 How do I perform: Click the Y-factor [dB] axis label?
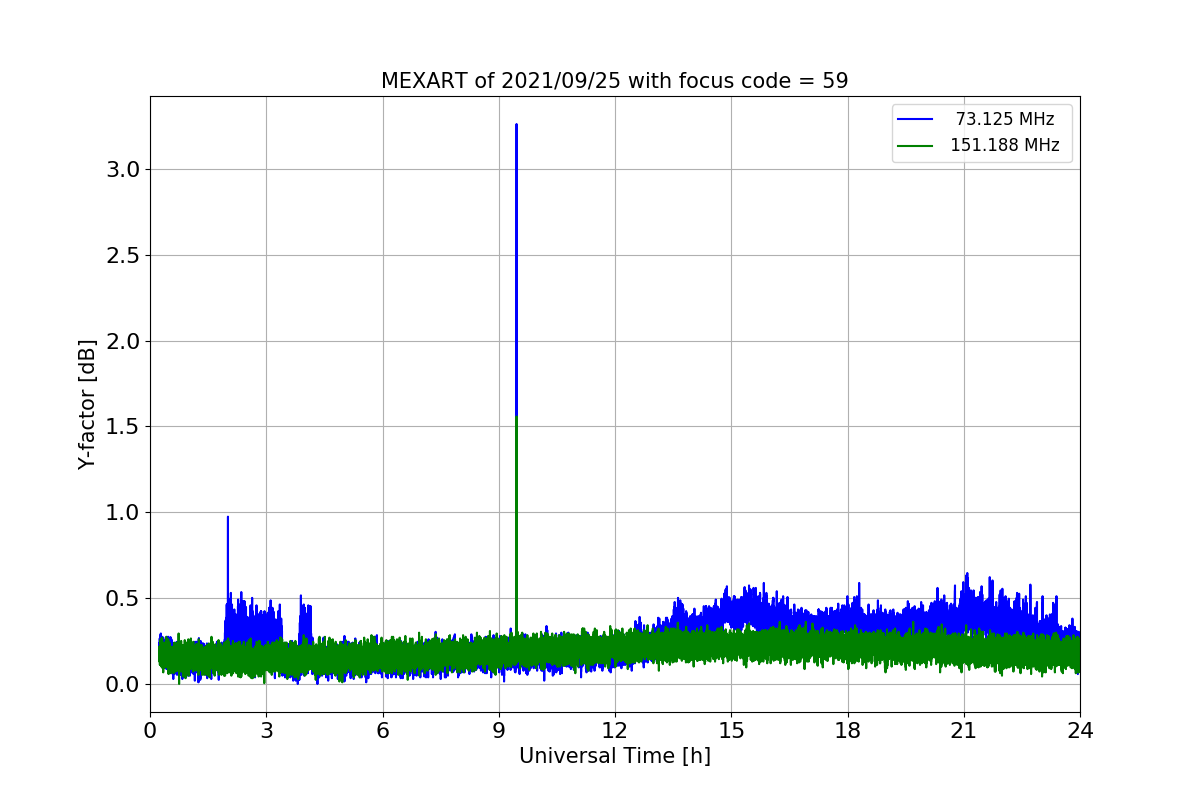(88, 404)
